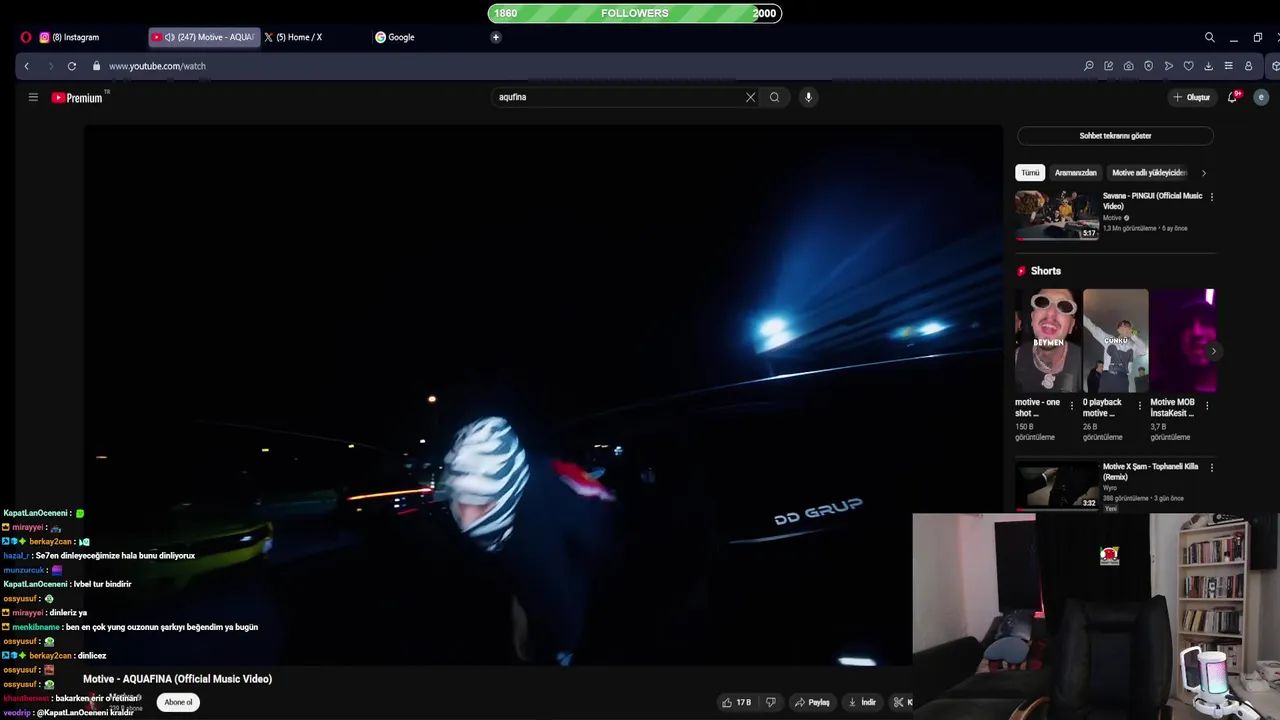Open the Motive MOB İnstaKesit short thumbnail
Screen dimensions: 1280x720
tap(1183, 340)
